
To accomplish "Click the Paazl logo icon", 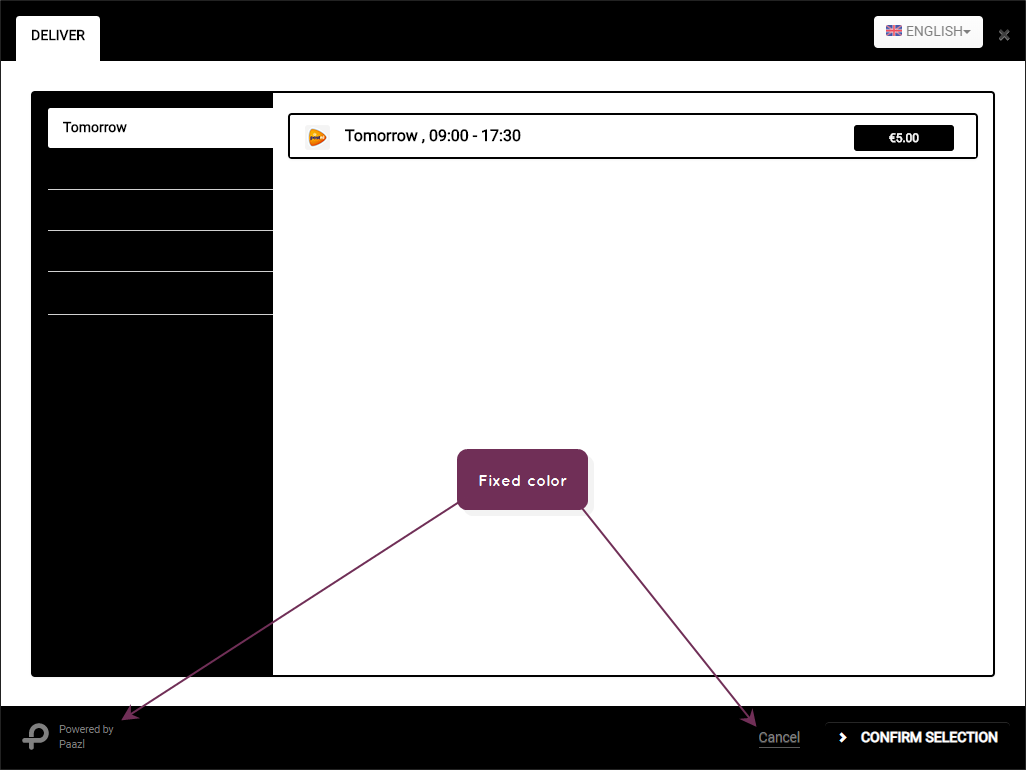I will point(36,736).
